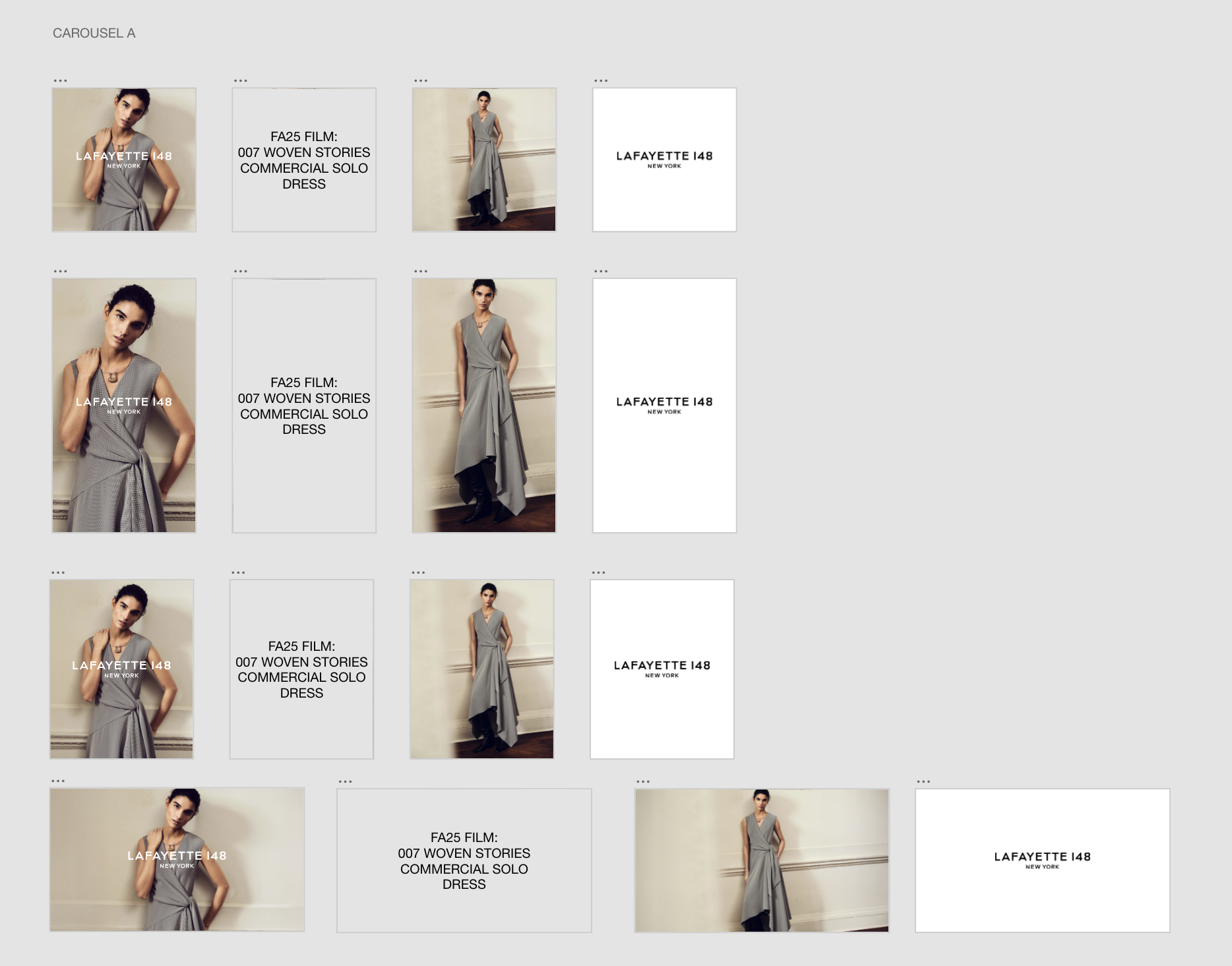Open the ellipsis menu above the top-row square full-length dress artboard
The height and width of the screenshot is (966, 1232).
[421, 80]
